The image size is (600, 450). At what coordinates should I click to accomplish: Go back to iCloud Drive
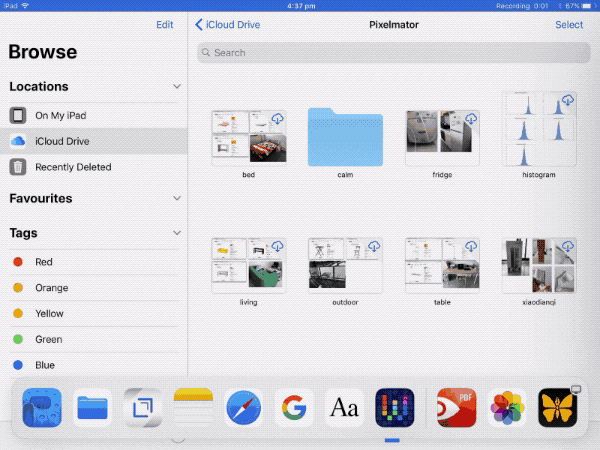point(228,25)
